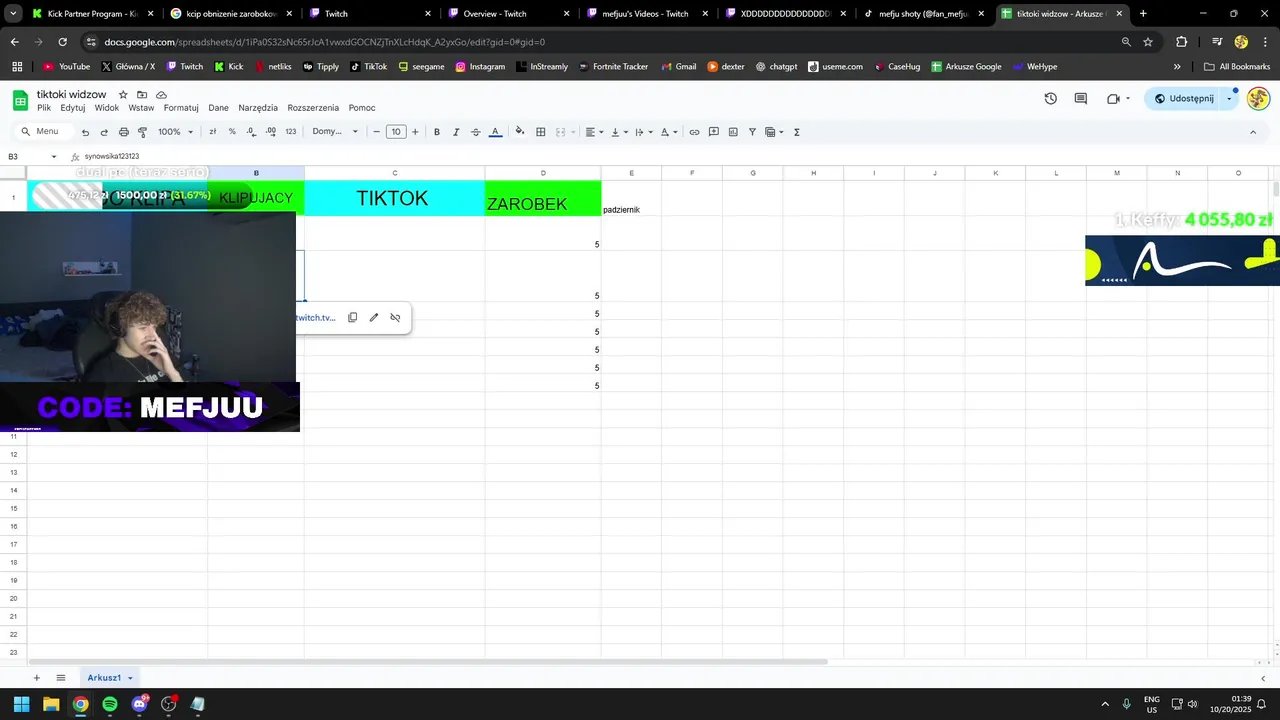Open share options dropdown arrow
The width and height of the screenshot is (1280, 720).
click(1230, 99)
